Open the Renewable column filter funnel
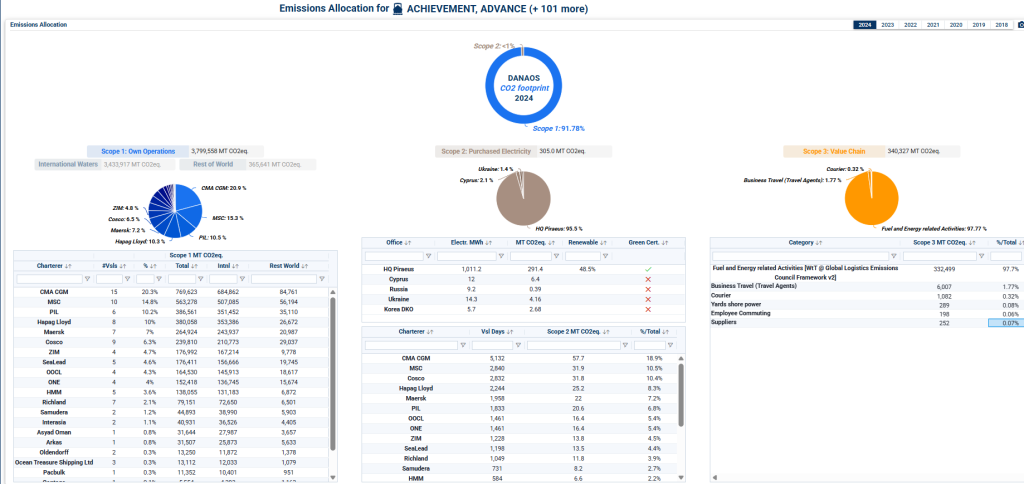 [605, 256]
